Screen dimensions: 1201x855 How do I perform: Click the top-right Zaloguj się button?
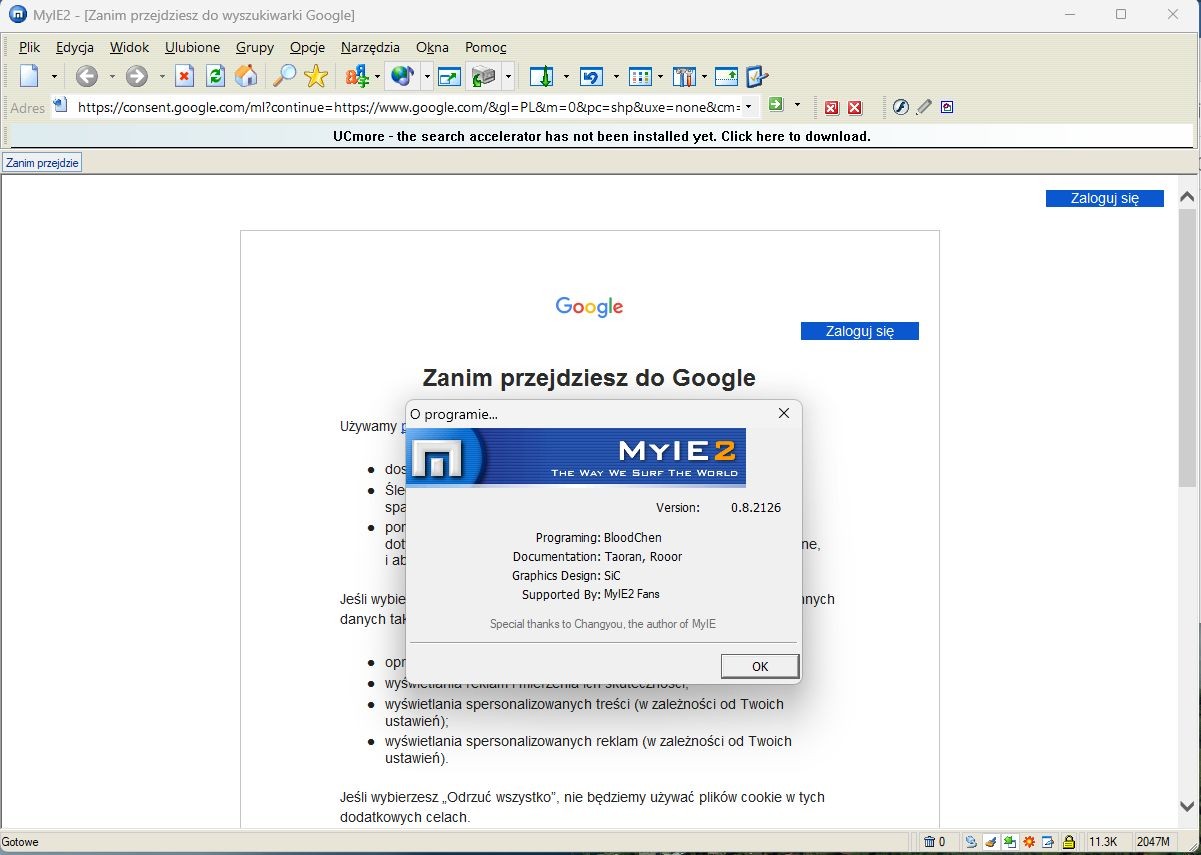[1105, 198]
